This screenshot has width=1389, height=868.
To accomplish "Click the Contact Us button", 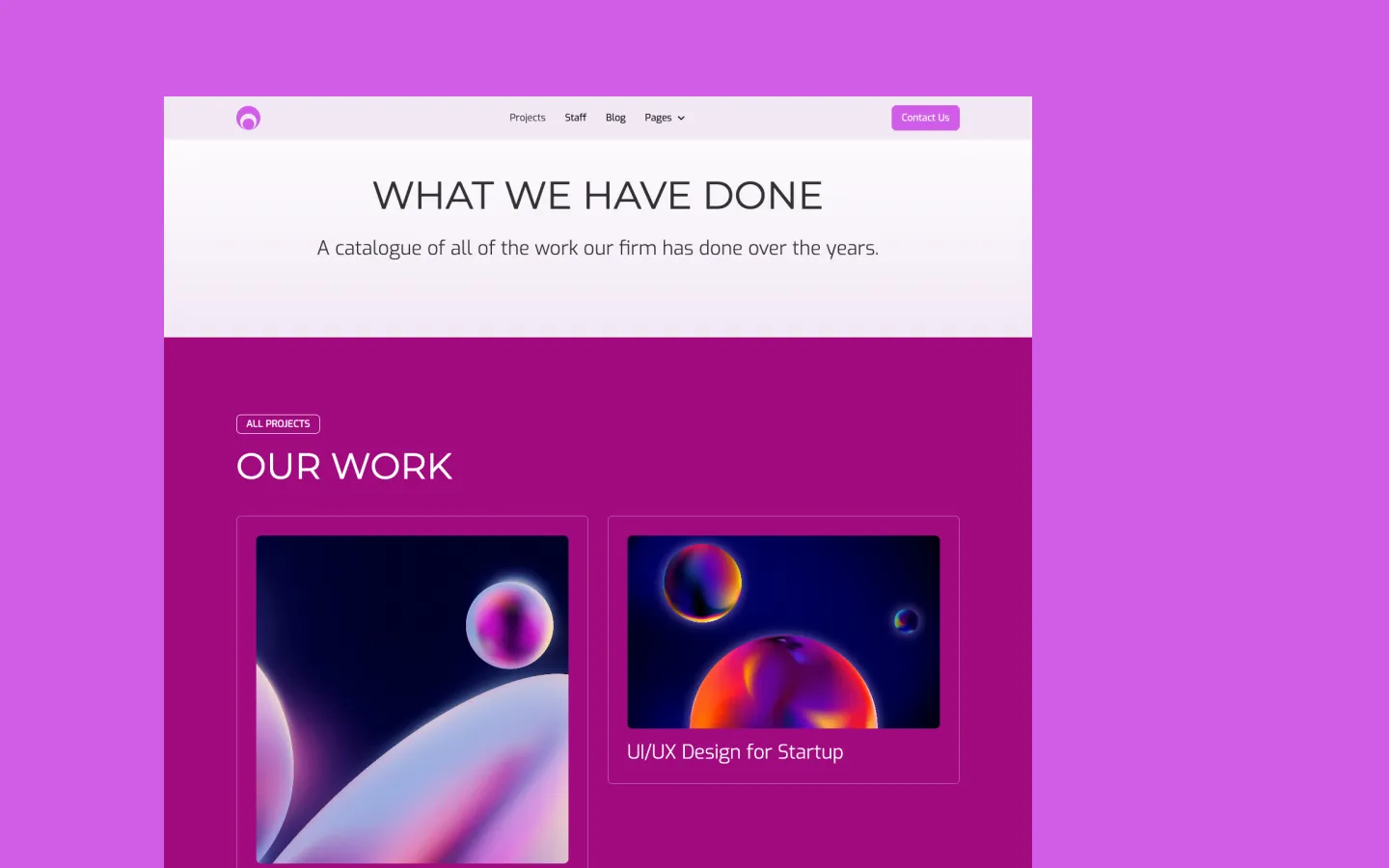I will point(925,118).
